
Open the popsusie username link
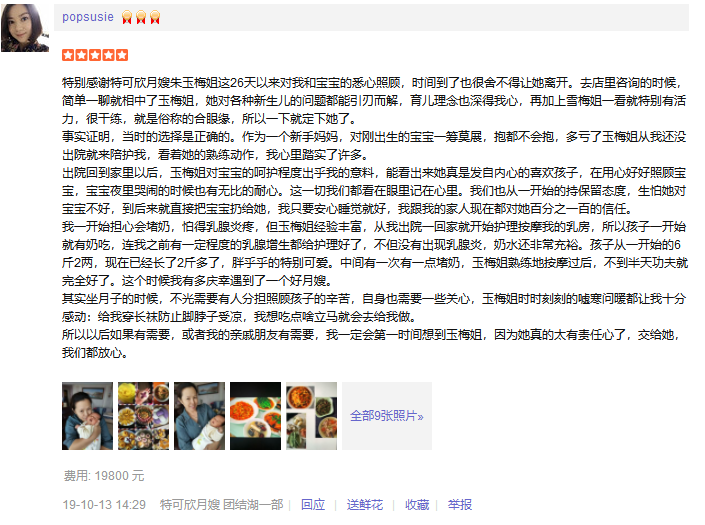coord(88,17)
